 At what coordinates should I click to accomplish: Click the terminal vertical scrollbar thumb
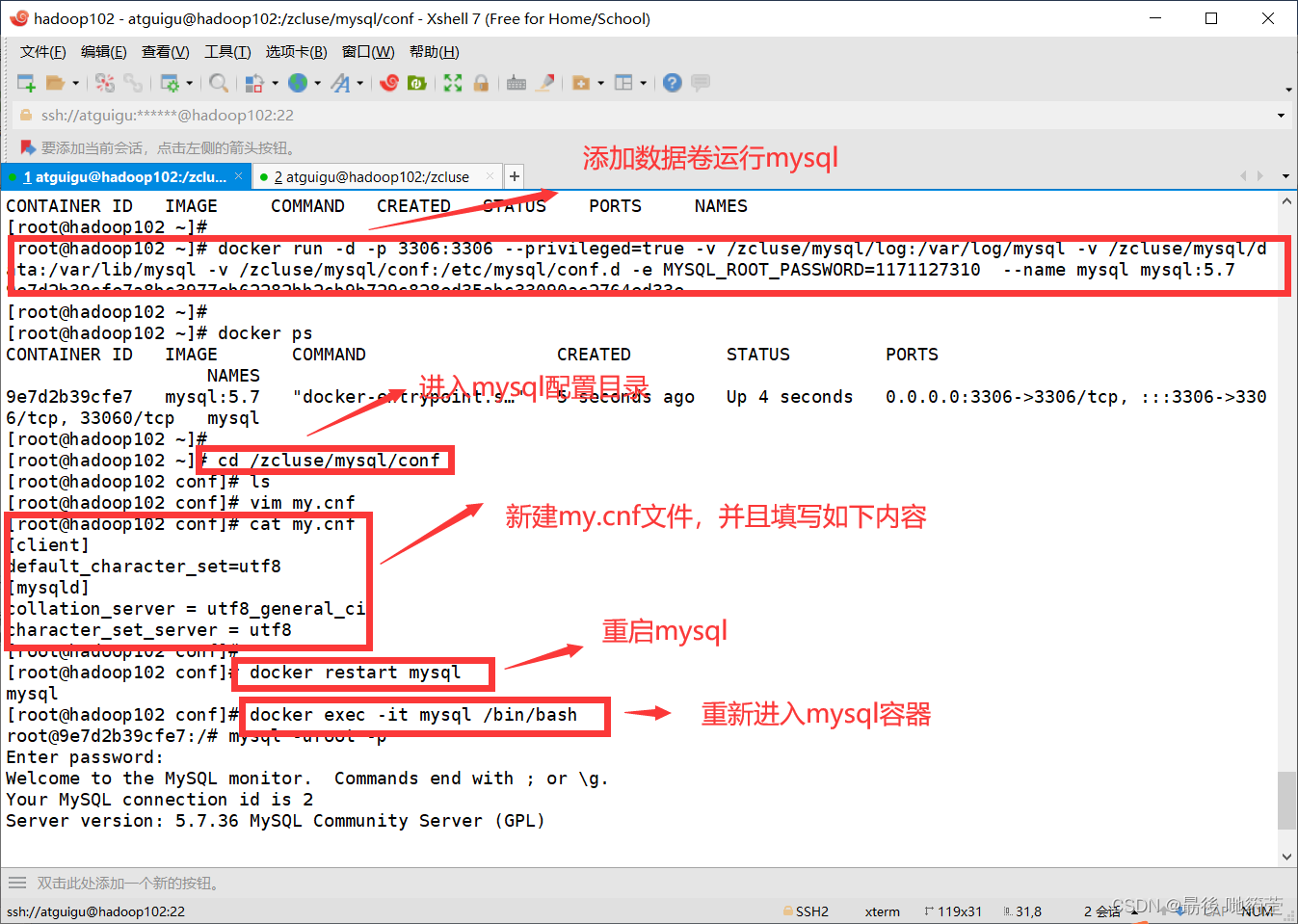click(1286, 800)
